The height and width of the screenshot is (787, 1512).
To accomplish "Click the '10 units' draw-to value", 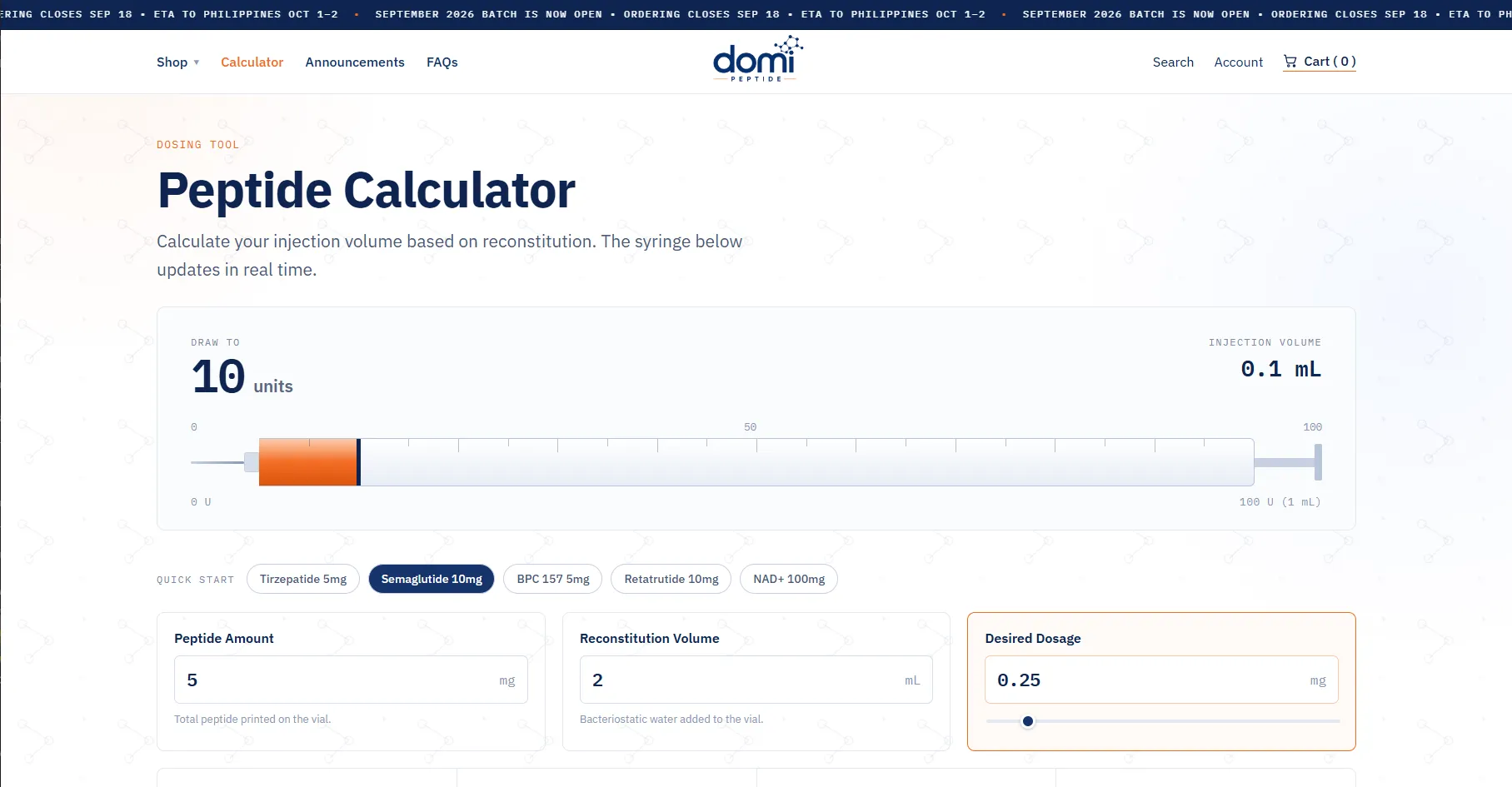I will tap(242, 376).
